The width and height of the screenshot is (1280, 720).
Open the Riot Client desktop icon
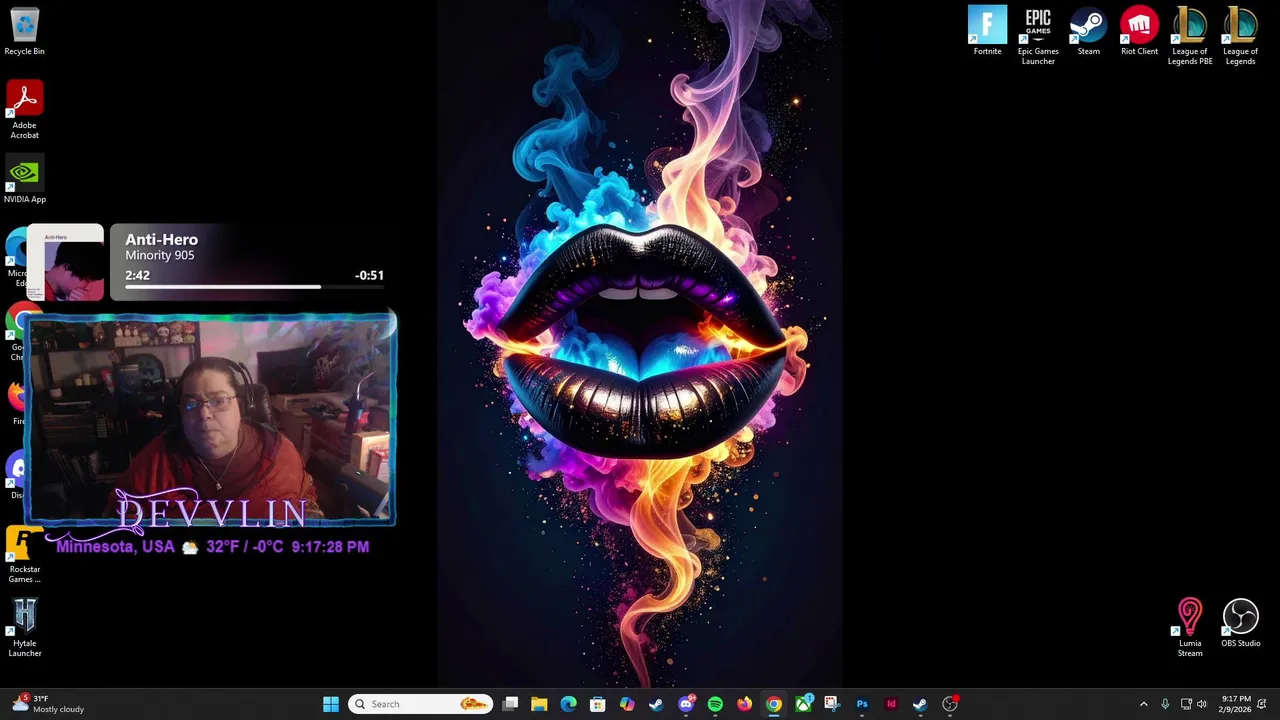pyautogui.click(x=1139, y=32)
